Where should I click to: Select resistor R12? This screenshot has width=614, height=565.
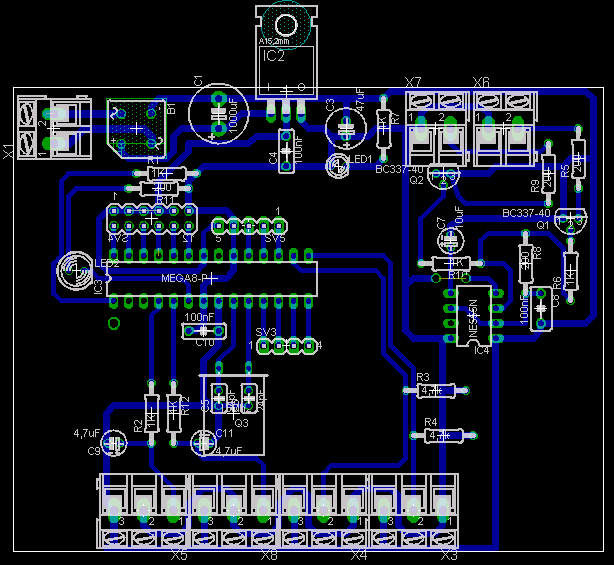(x=174, y=413)
